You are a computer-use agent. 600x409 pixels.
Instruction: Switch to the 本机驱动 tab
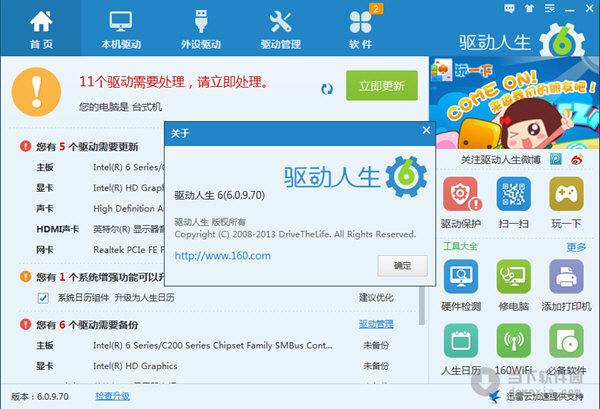pyautogui.click(x=121, y=30)
